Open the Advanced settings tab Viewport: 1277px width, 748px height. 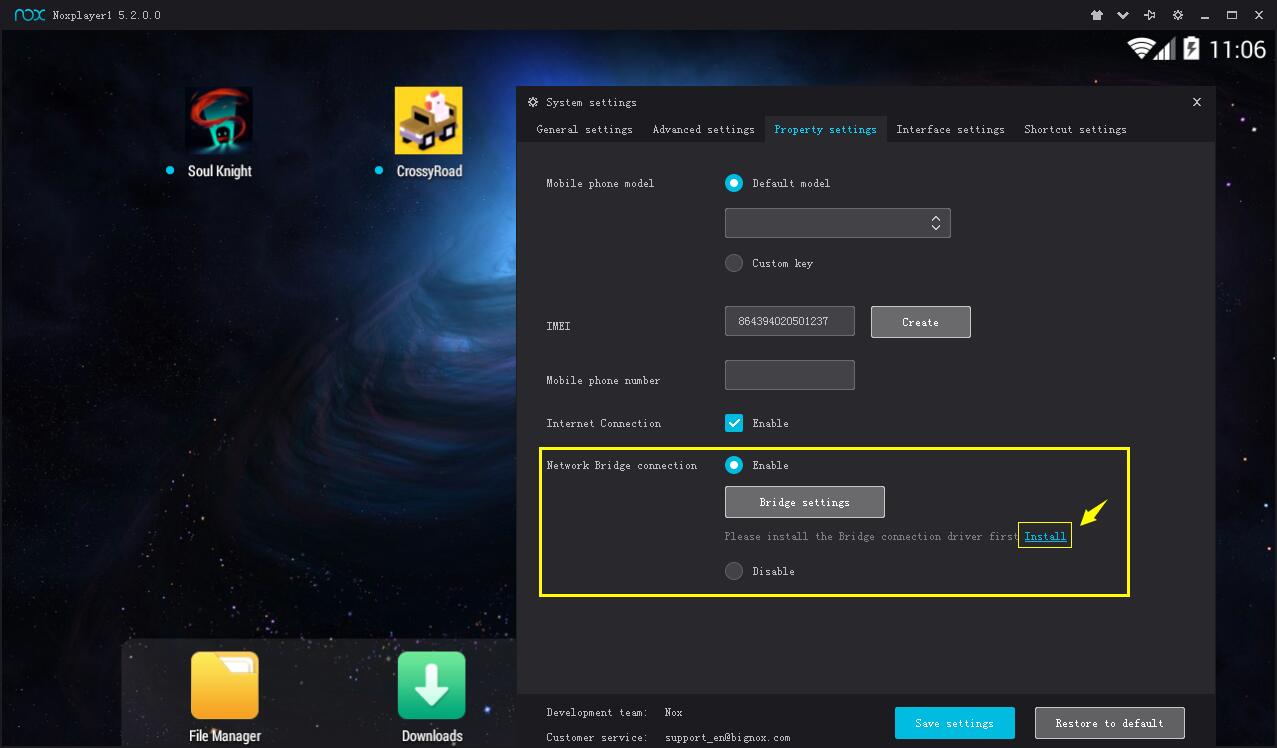pos(703,129)
